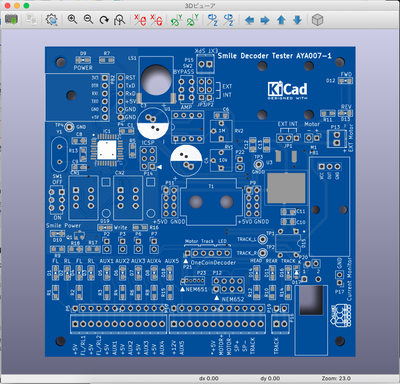The image size is (400, 384).
Task: Click the KiCad logo on the board
Action: pyautogui.click(x=287, y=91)
